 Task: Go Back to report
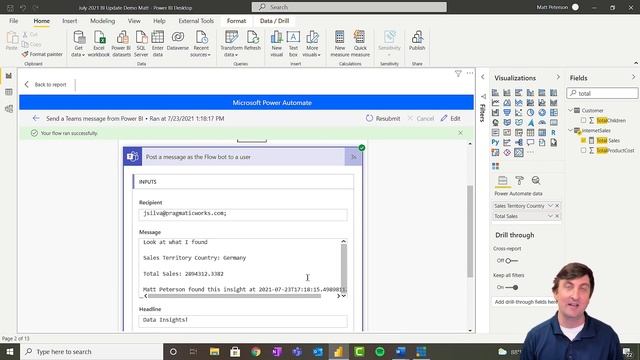46,84
